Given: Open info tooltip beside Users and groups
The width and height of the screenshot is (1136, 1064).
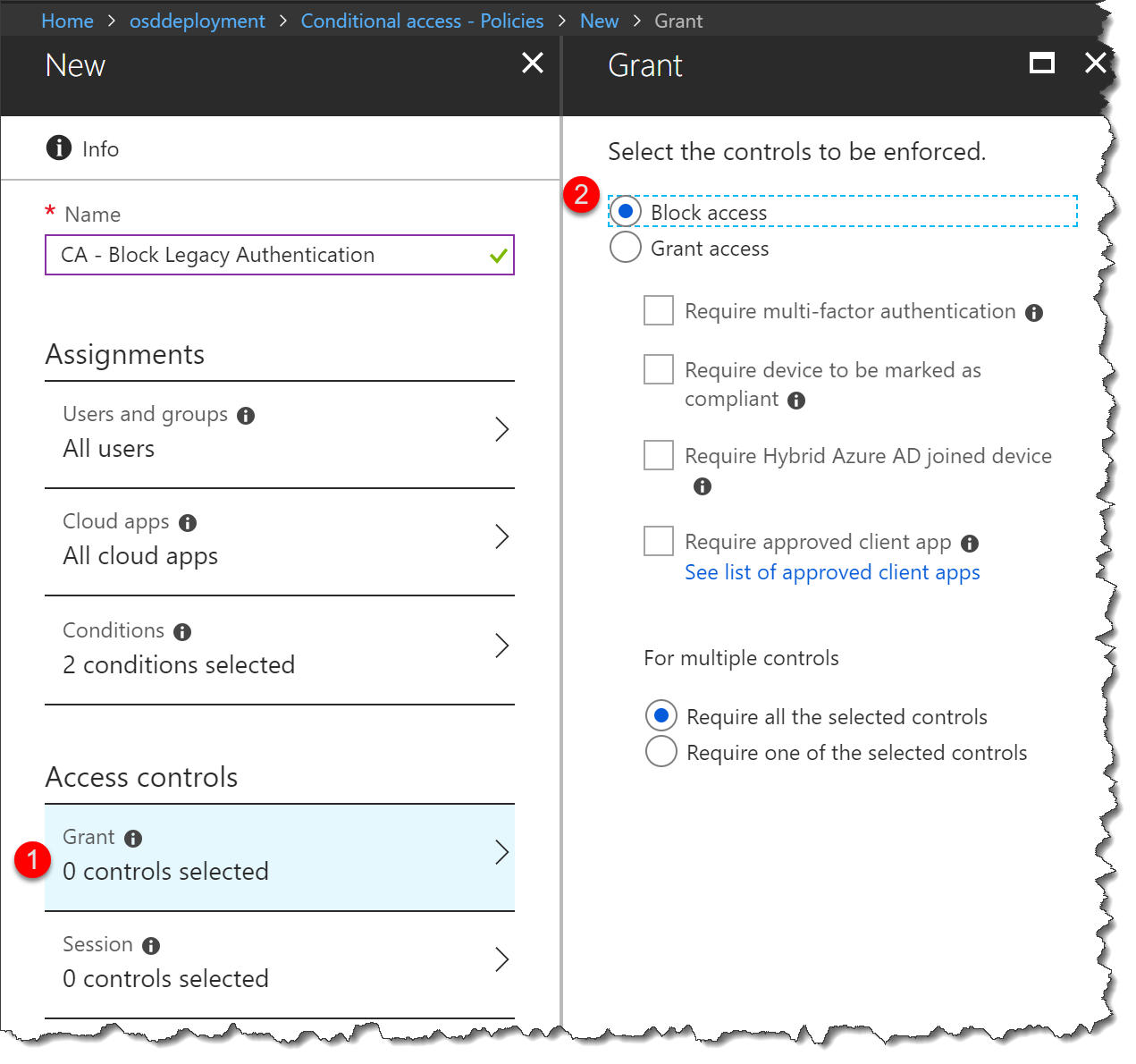Looking at the screenshot, I should click(x=247, y=414).
